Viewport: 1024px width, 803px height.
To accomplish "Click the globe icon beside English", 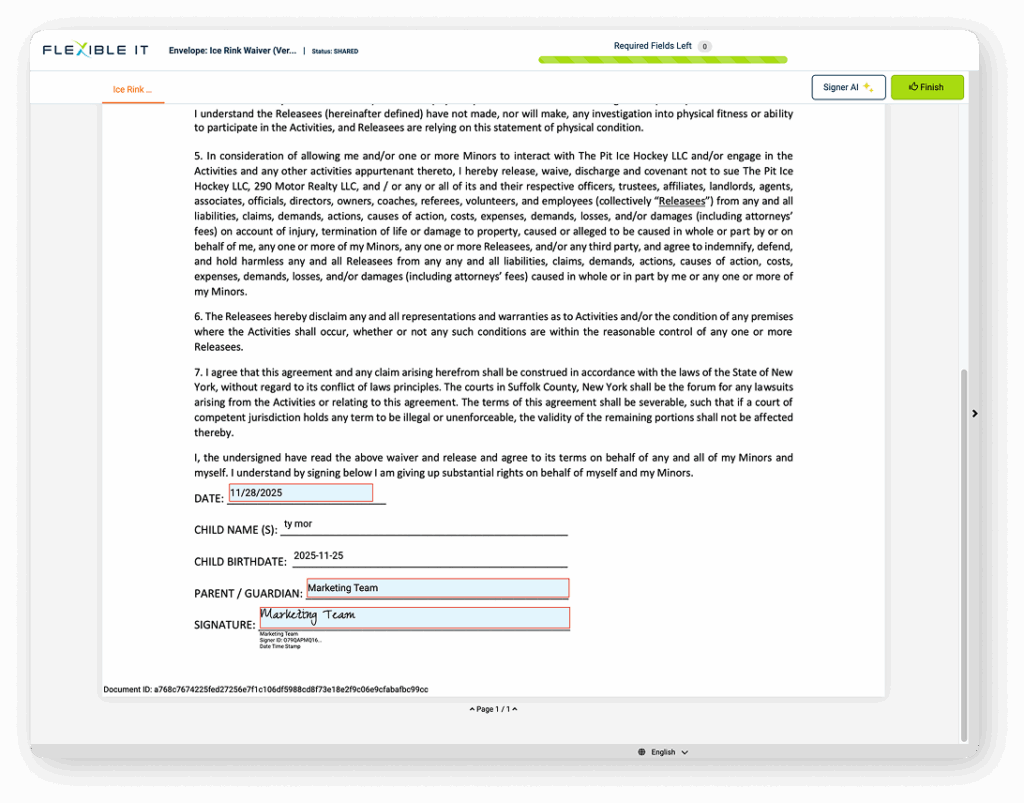I will [641, 752].
